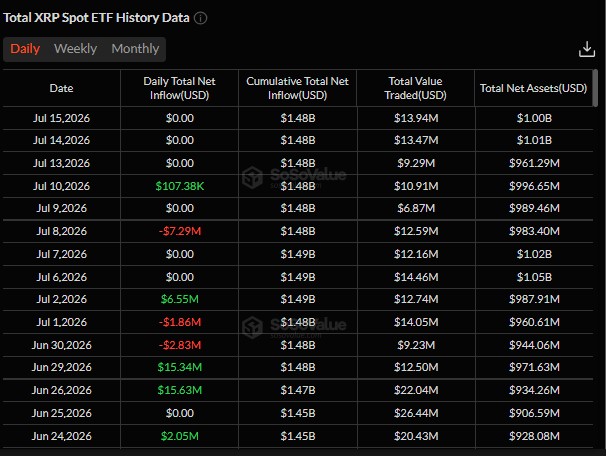Click the $14.46M traded value
This screenshot has height=456, width=606.
pyautogui.click(x=416, y=277)
